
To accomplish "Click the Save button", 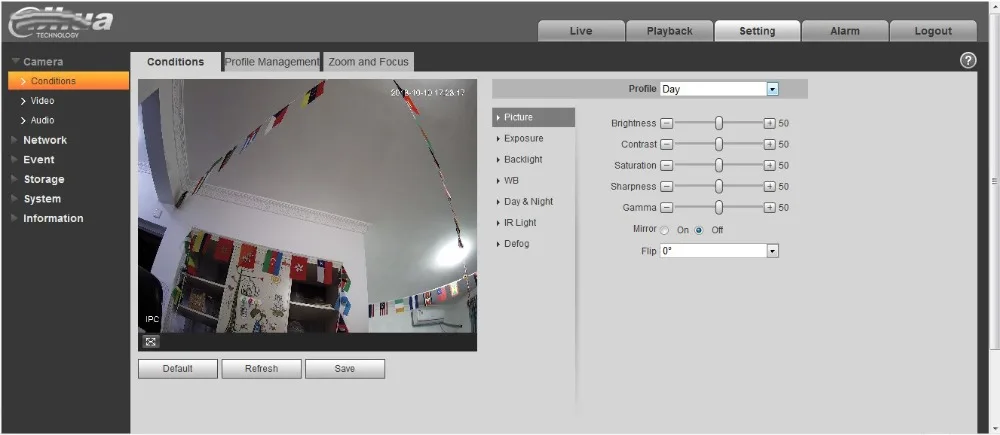I will pyautogui.click(x=345, y=369).
